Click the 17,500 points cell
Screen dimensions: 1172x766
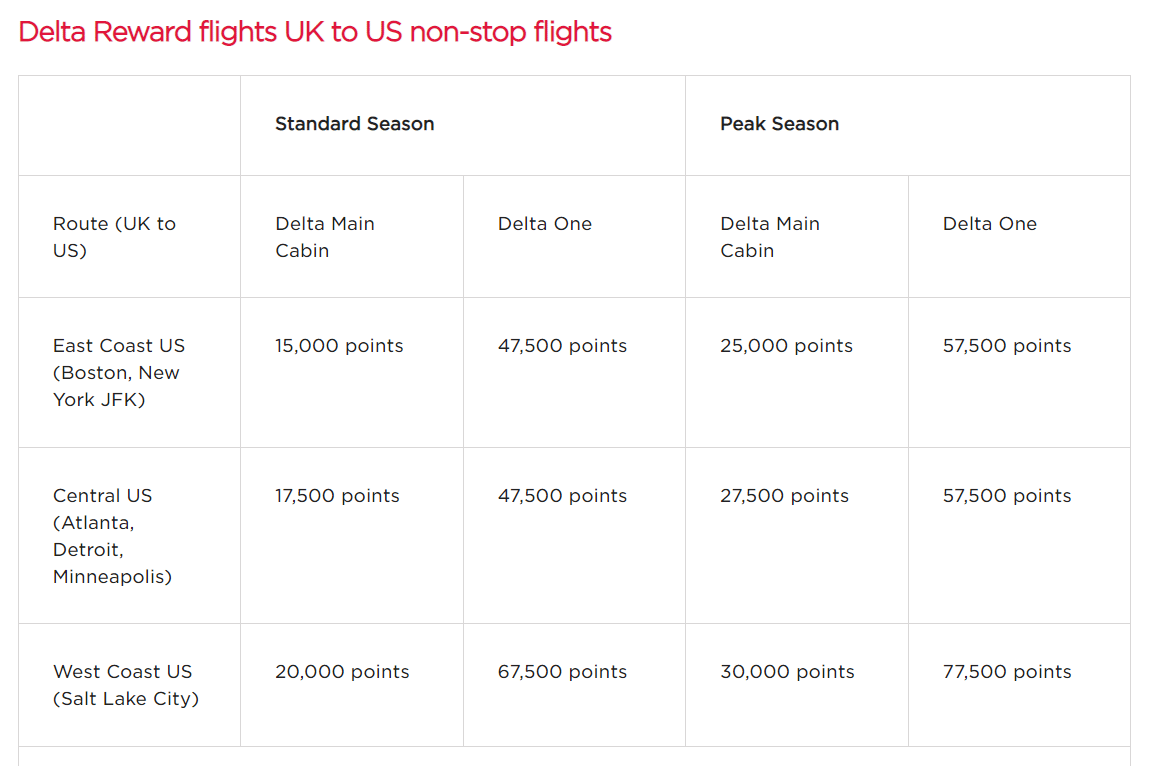coord(337,496)
